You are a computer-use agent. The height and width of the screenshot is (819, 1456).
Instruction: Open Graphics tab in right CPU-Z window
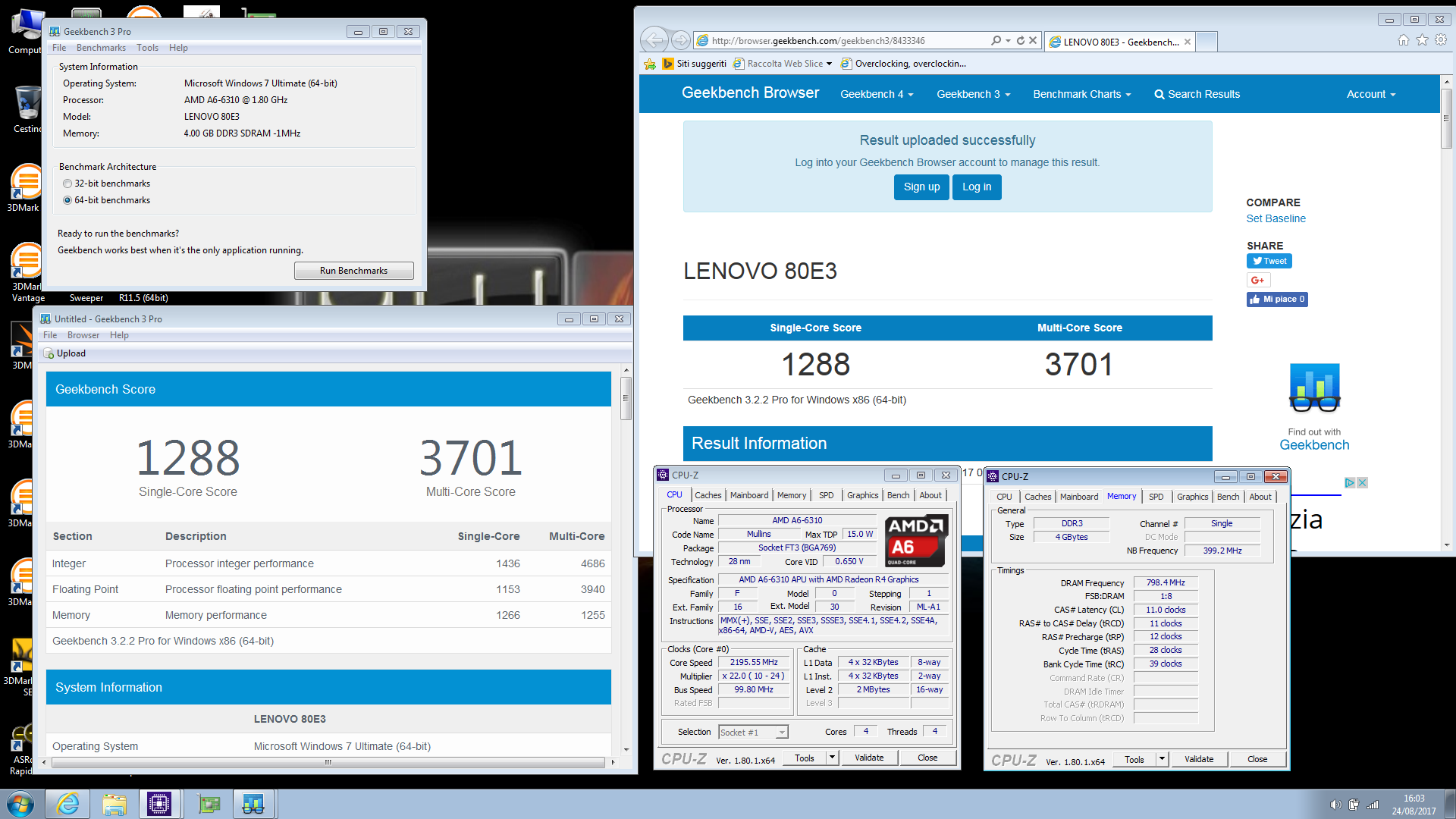pyautogui.click(x=1192, y=497)
